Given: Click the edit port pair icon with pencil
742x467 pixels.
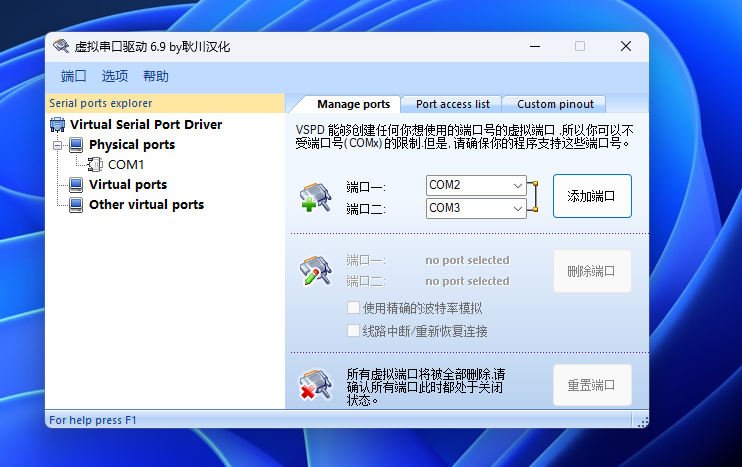Looking at the screenshot, I should [x=316, y=271].
